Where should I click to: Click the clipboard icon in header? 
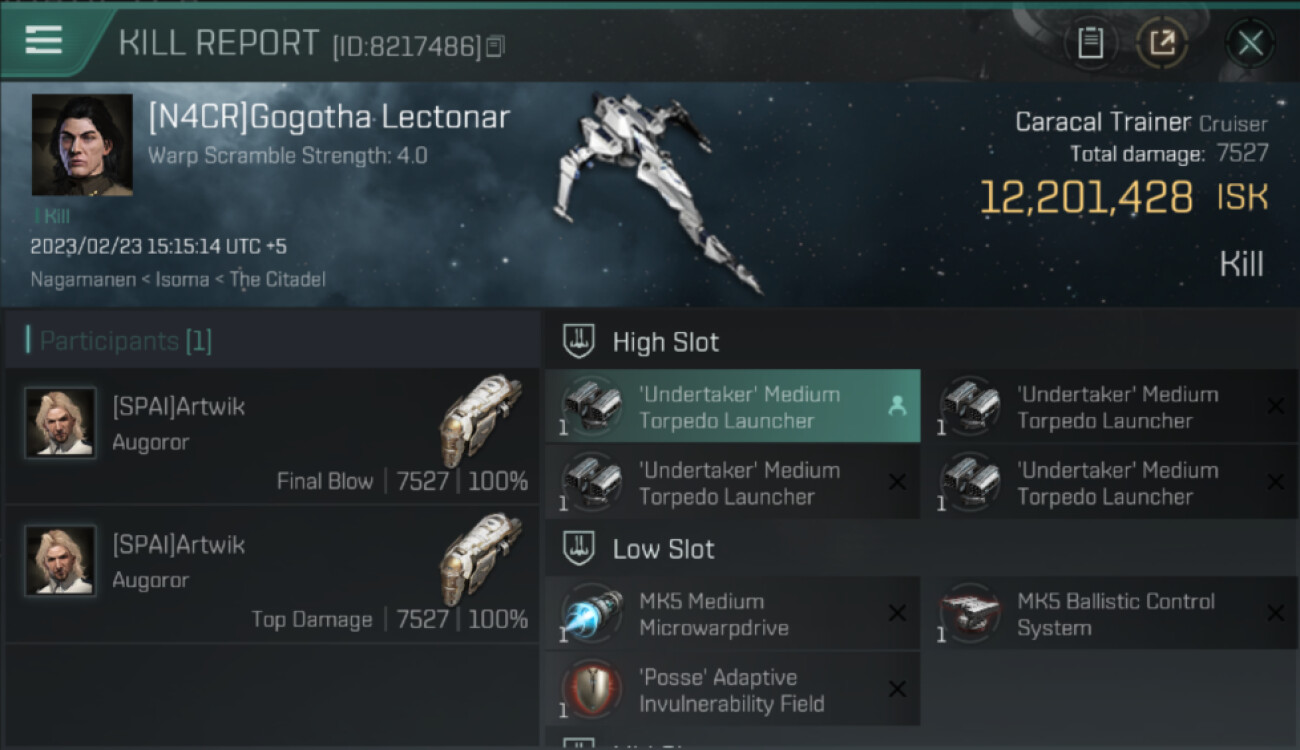click(1090, 43)
